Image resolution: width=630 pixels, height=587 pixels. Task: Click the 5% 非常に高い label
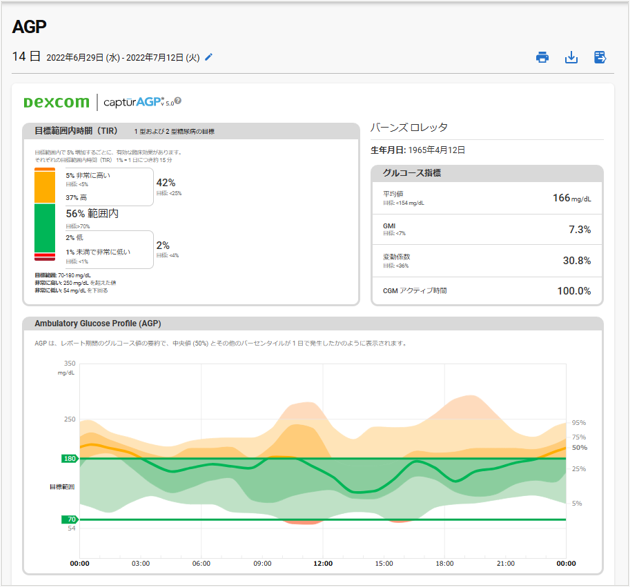coord(88,175)
